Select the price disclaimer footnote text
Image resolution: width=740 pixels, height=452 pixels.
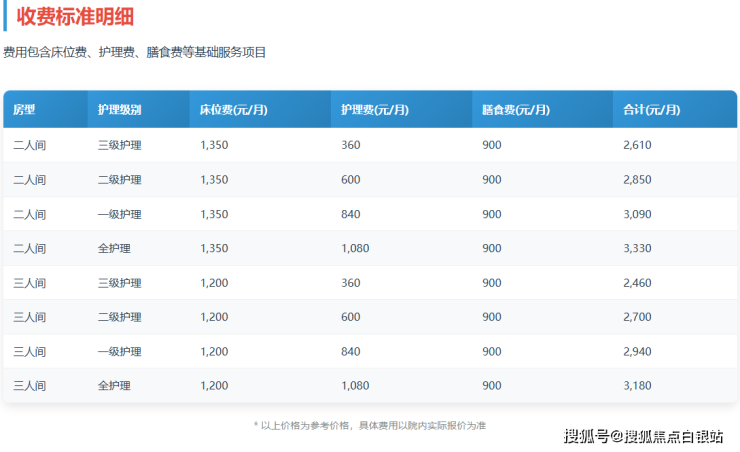click(369, 425)
